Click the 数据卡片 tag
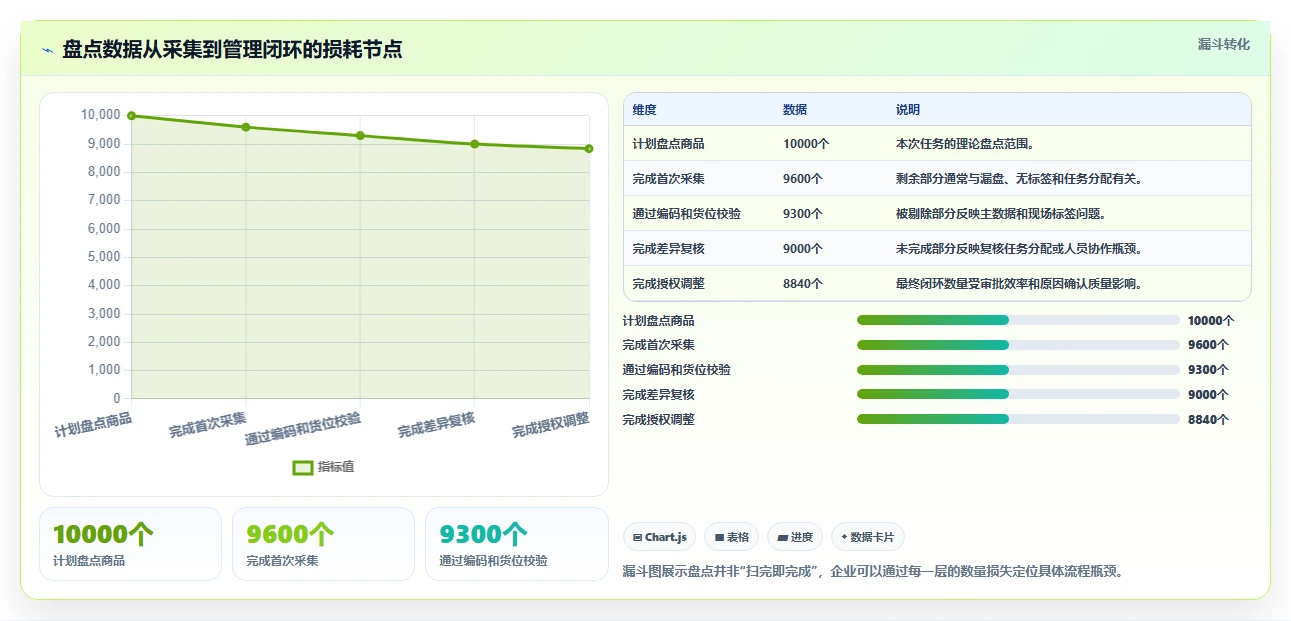The height and width of the screenshot is (621, 1291). pos(868,537)
